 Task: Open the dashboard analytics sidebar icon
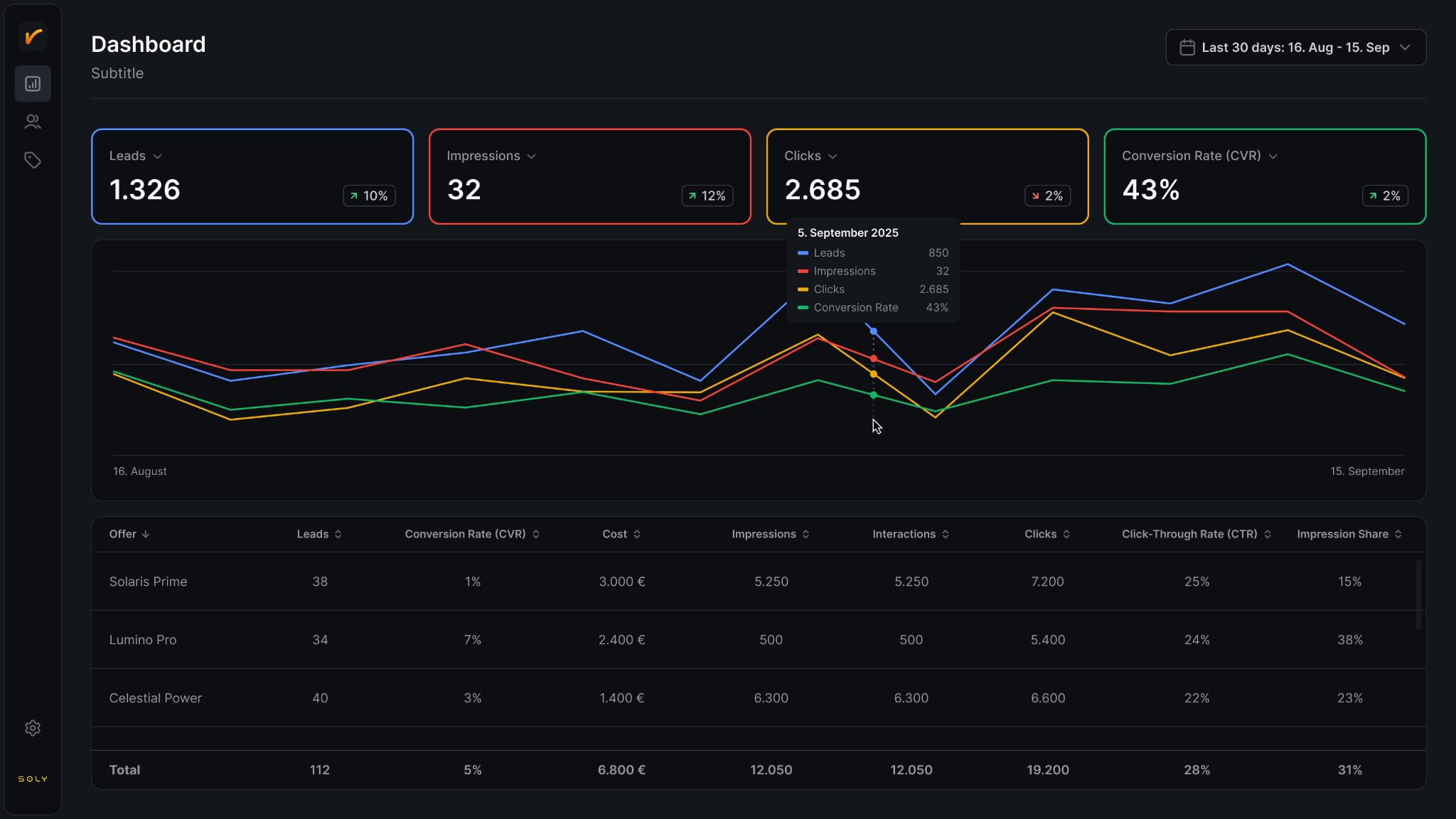[x=33, y=84]
